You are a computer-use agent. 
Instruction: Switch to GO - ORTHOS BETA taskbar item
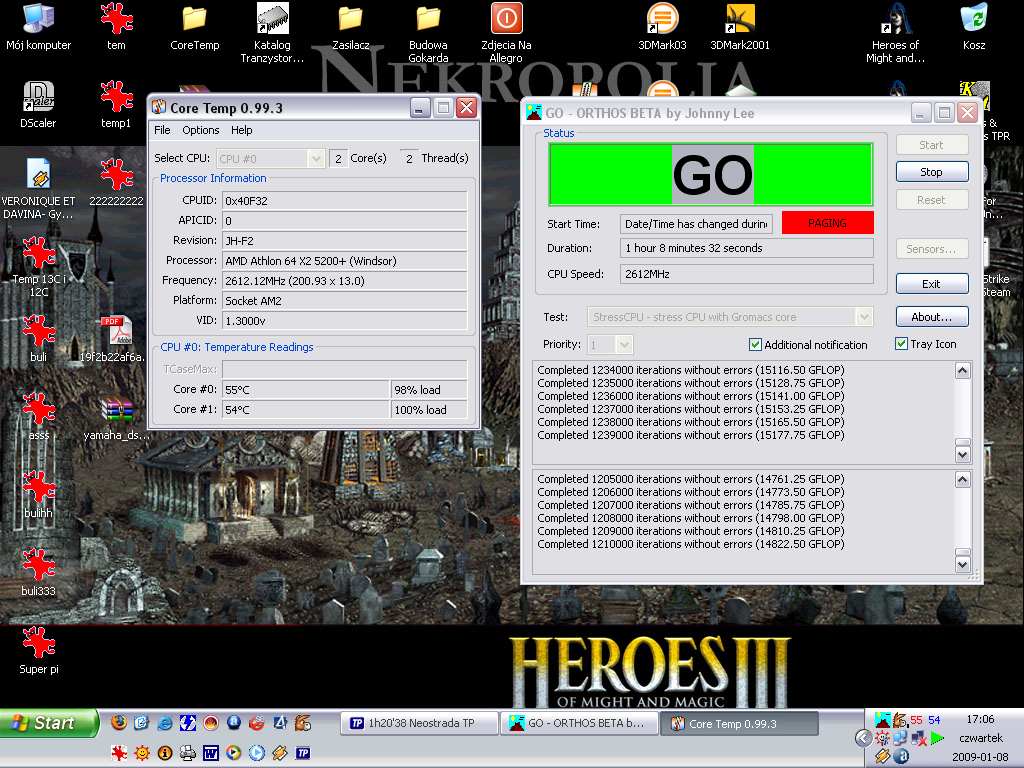(579, 723)
